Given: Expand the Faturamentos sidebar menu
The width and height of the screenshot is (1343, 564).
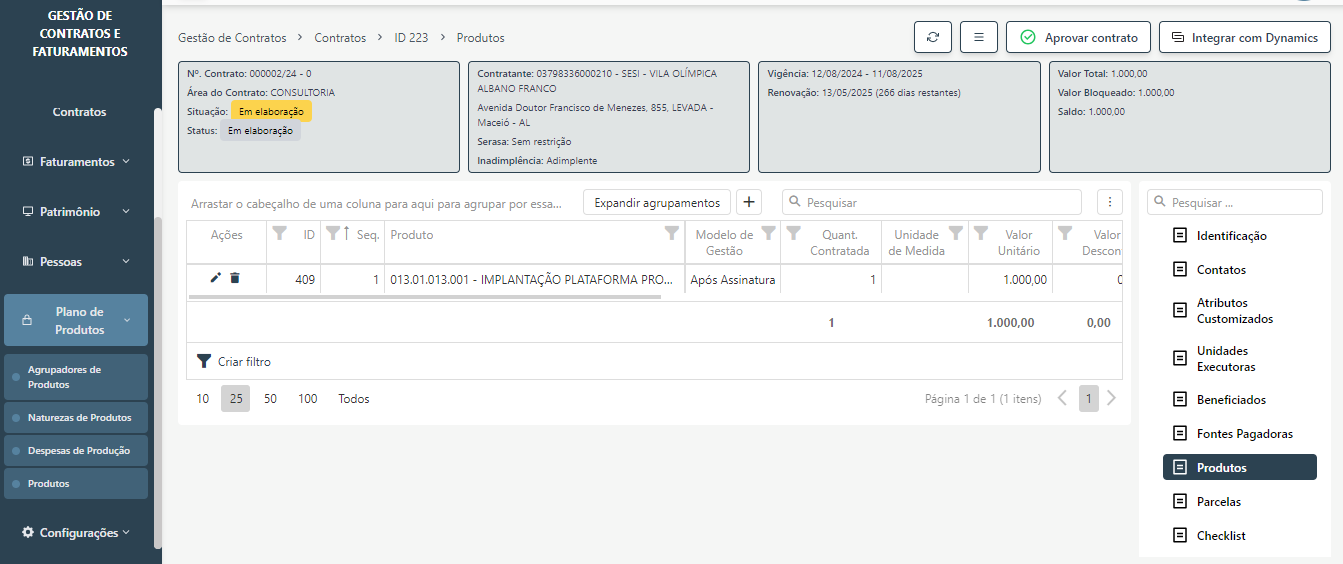Looking at the screenshot, I should click(79, 161).
